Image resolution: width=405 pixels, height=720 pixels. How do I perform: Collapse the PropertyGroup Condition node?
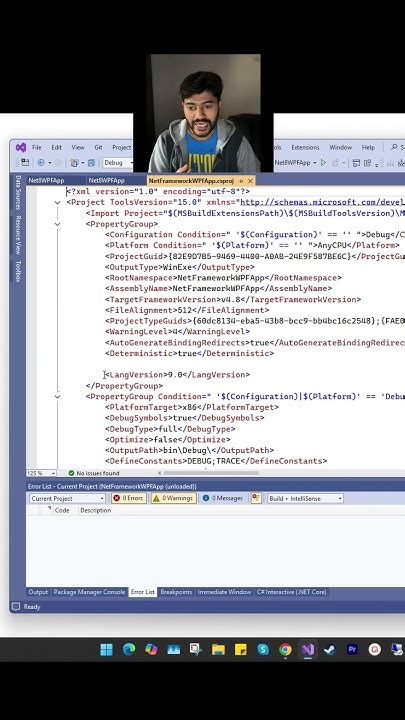pyautogui.click(x=57, y=396)
